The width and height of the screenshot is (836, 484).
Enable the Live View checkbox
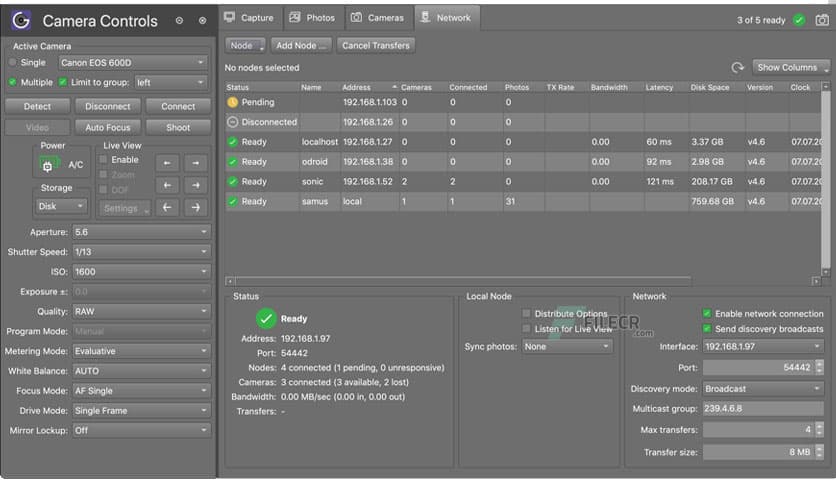point(103,159)
